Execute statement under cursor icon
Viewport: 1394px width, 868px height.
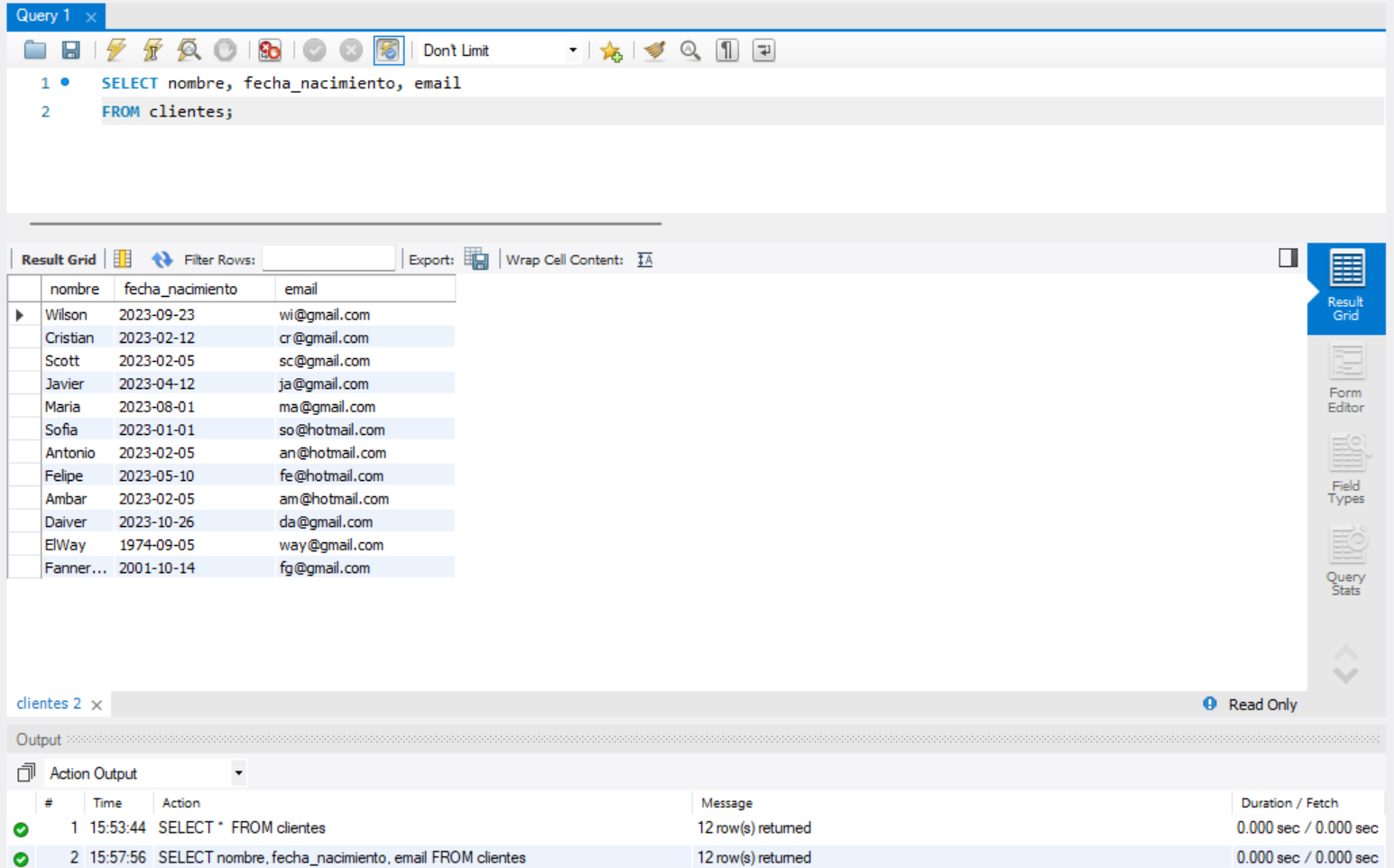(x=152, y=51)
